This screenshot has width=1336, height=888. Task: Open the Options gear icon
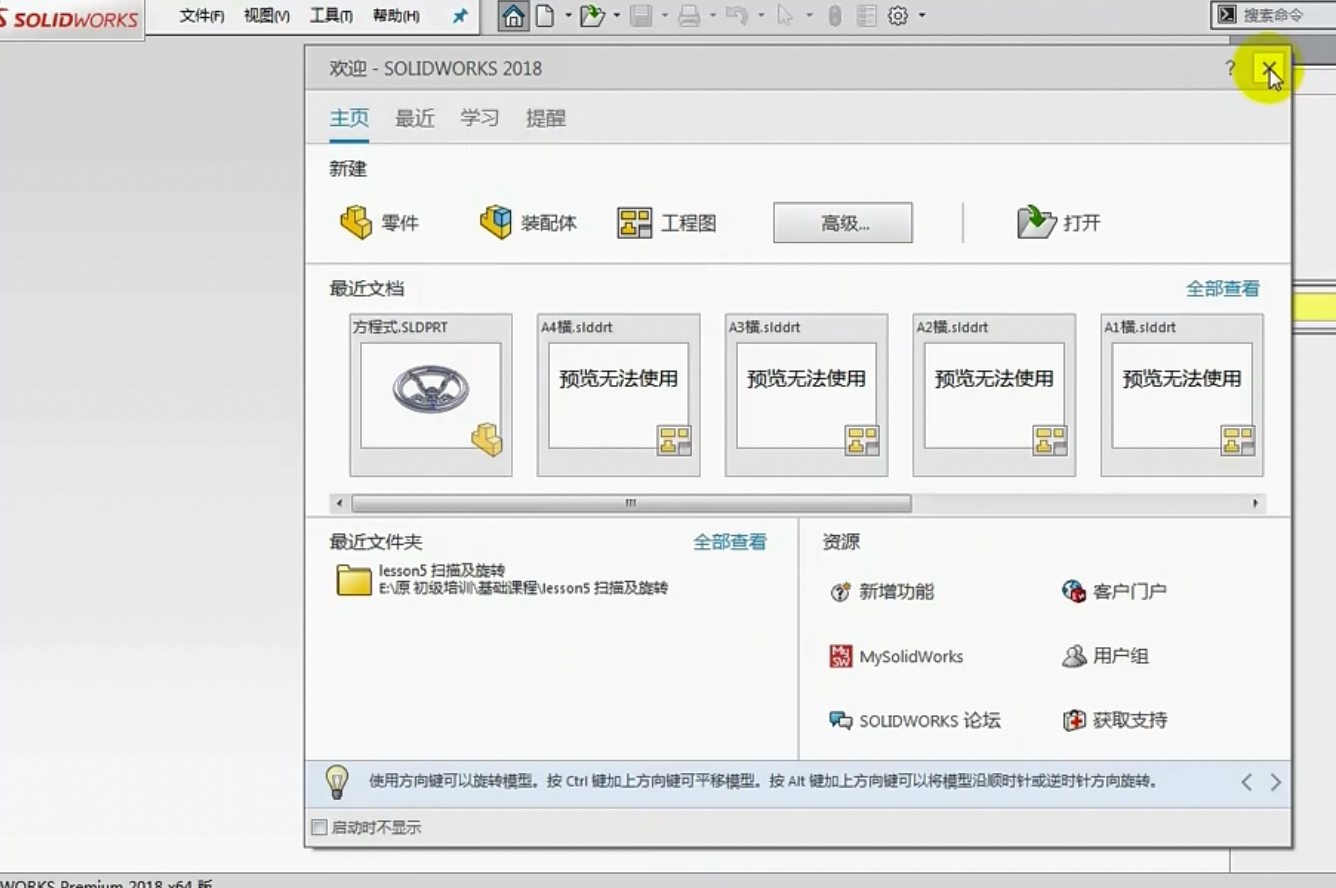coord(898,16)
